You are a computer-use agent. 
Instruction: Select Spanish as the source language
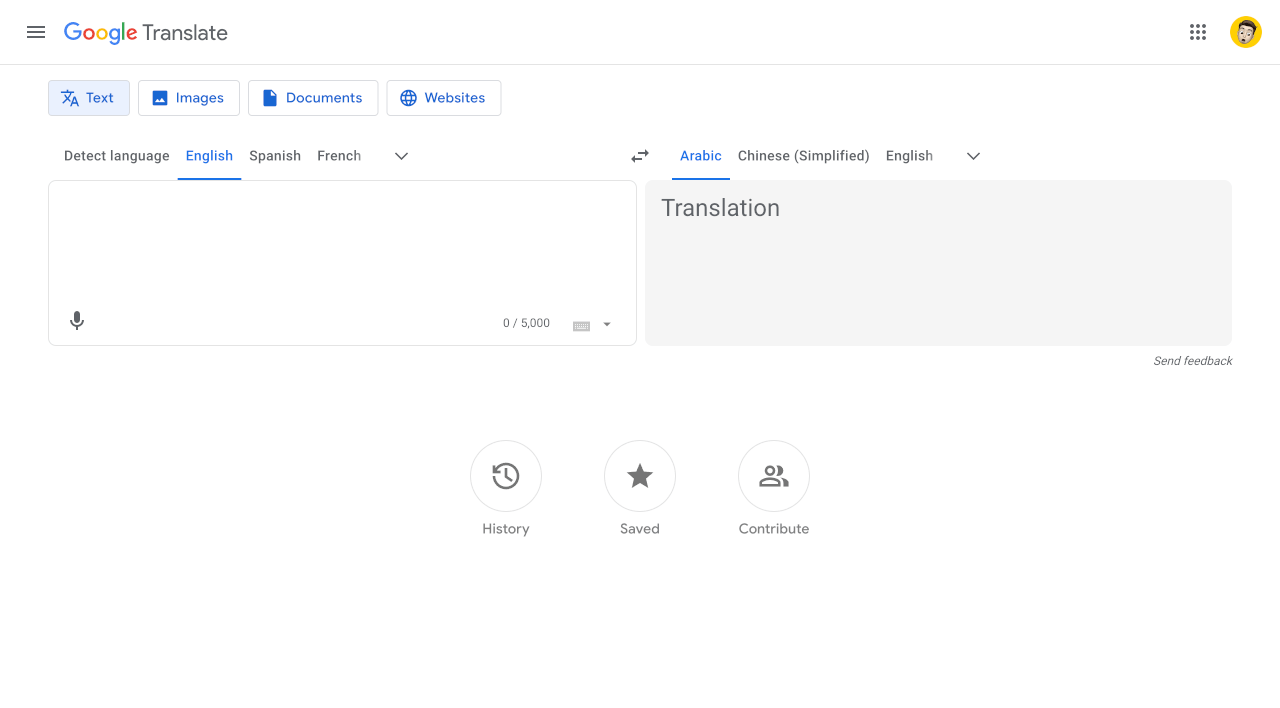point(275,156)
